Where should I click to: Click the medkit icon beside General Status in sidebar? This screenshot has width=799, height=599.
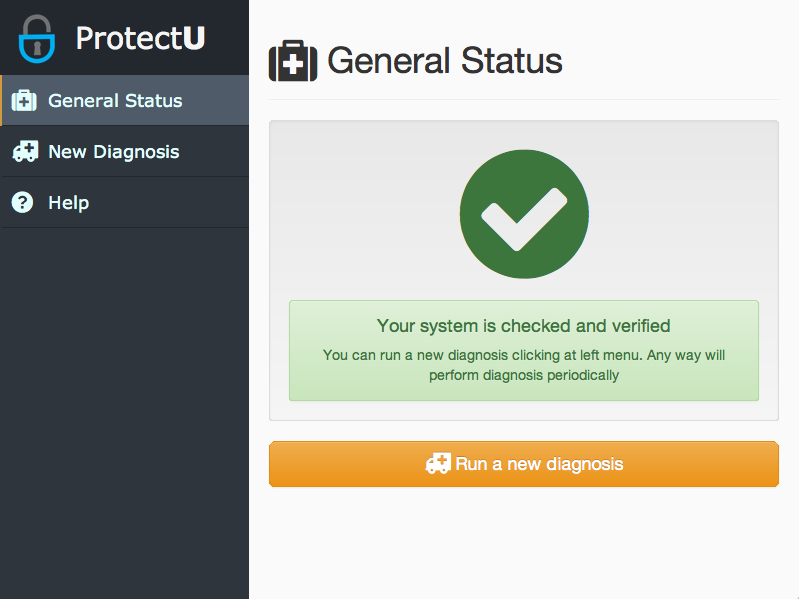pyautogui.click(x=24, y=101)
